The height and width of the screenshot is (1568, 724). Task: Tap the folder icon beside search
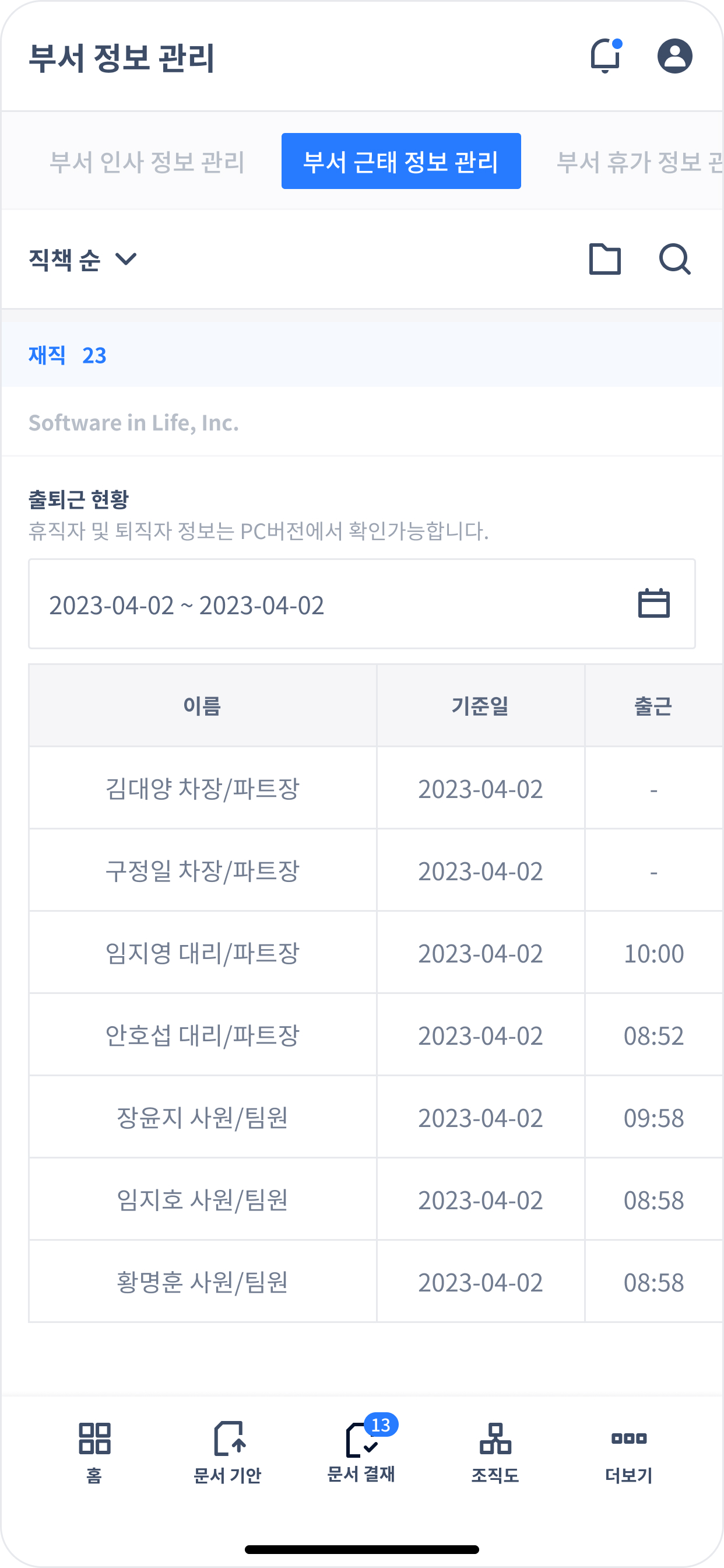pyautogui.click(x=604, y=260)
